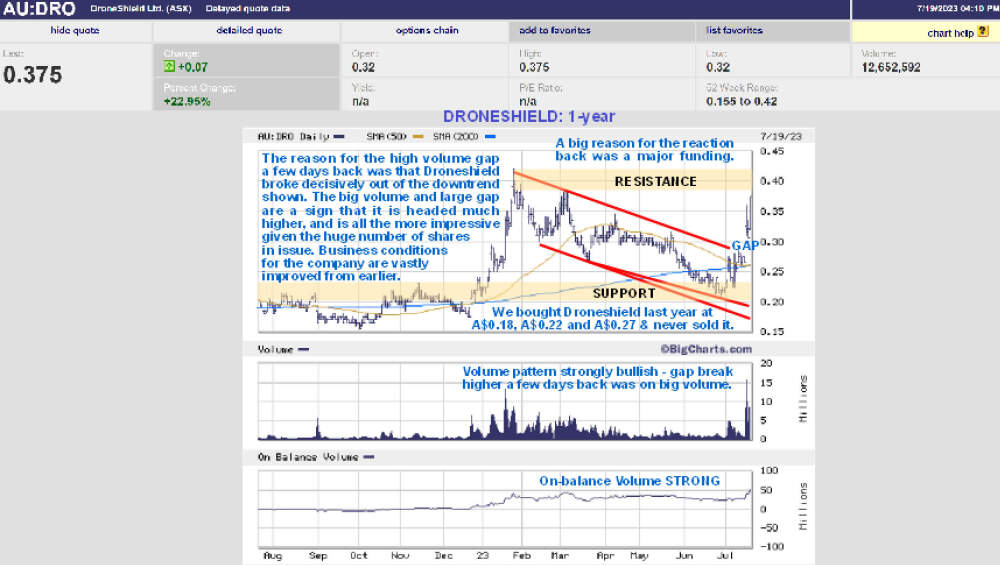The height and width of the screenshot is (565, 1000).
Task: Click the hide quote link
Action: [x=75, y=31]
